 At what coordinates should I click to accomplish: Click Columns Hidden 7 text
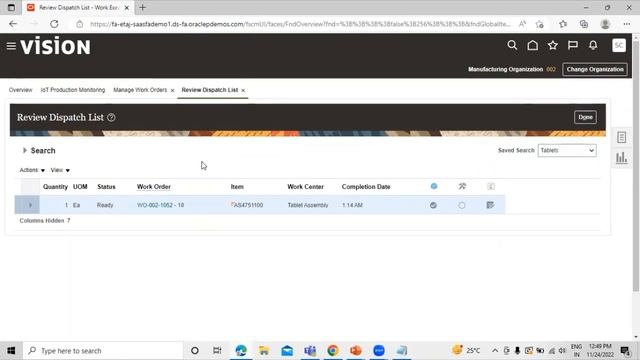pyautogui.click(x=45, y=220)
